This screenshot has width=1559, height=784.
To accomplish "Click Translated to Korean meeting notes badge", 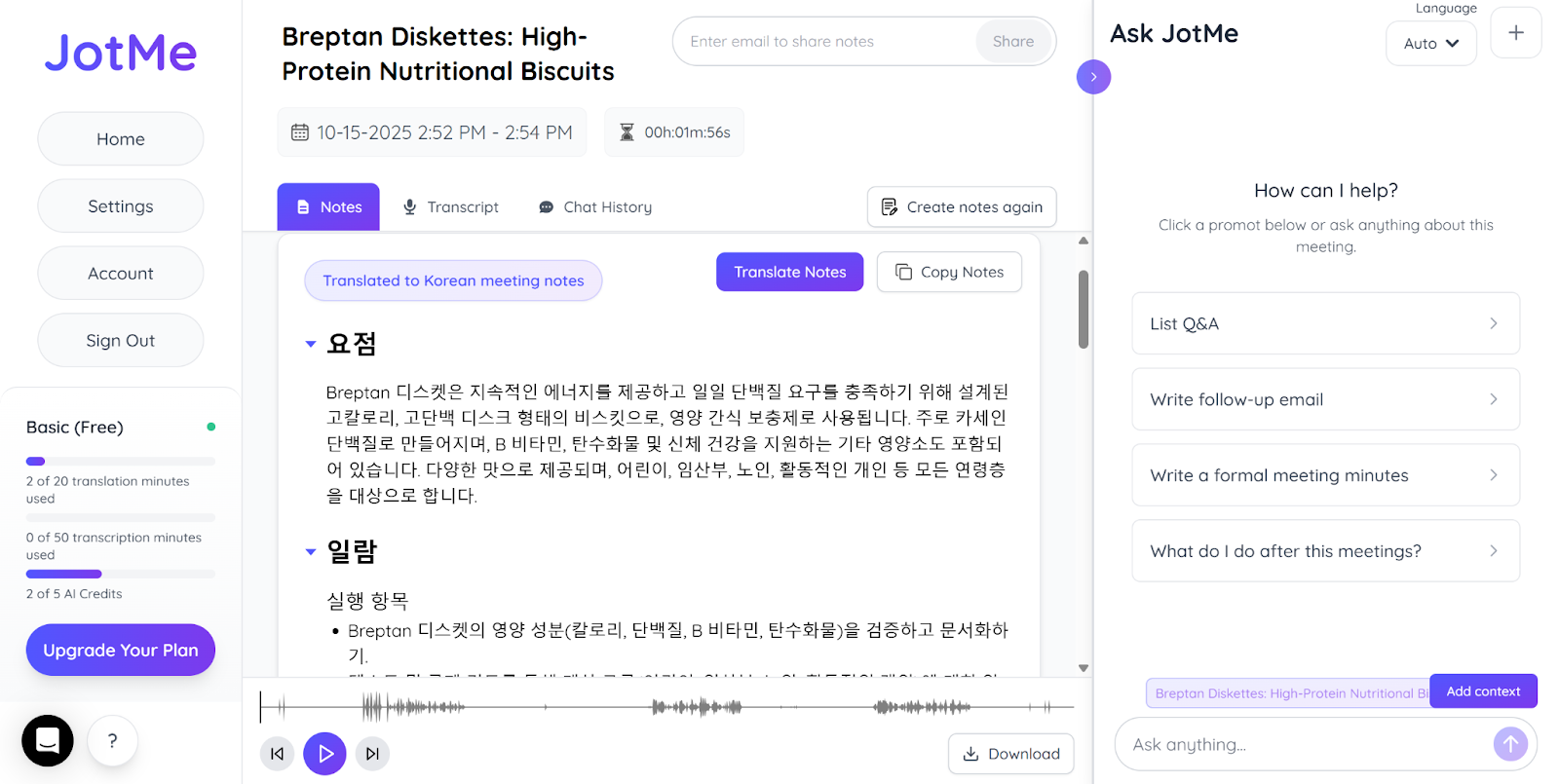I will (453, 280).
